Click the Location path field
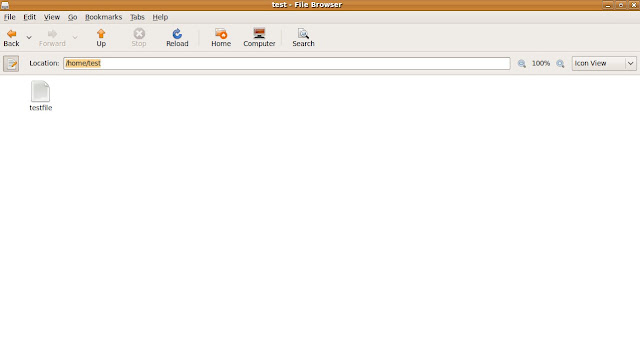 click(x=287, y=63)
